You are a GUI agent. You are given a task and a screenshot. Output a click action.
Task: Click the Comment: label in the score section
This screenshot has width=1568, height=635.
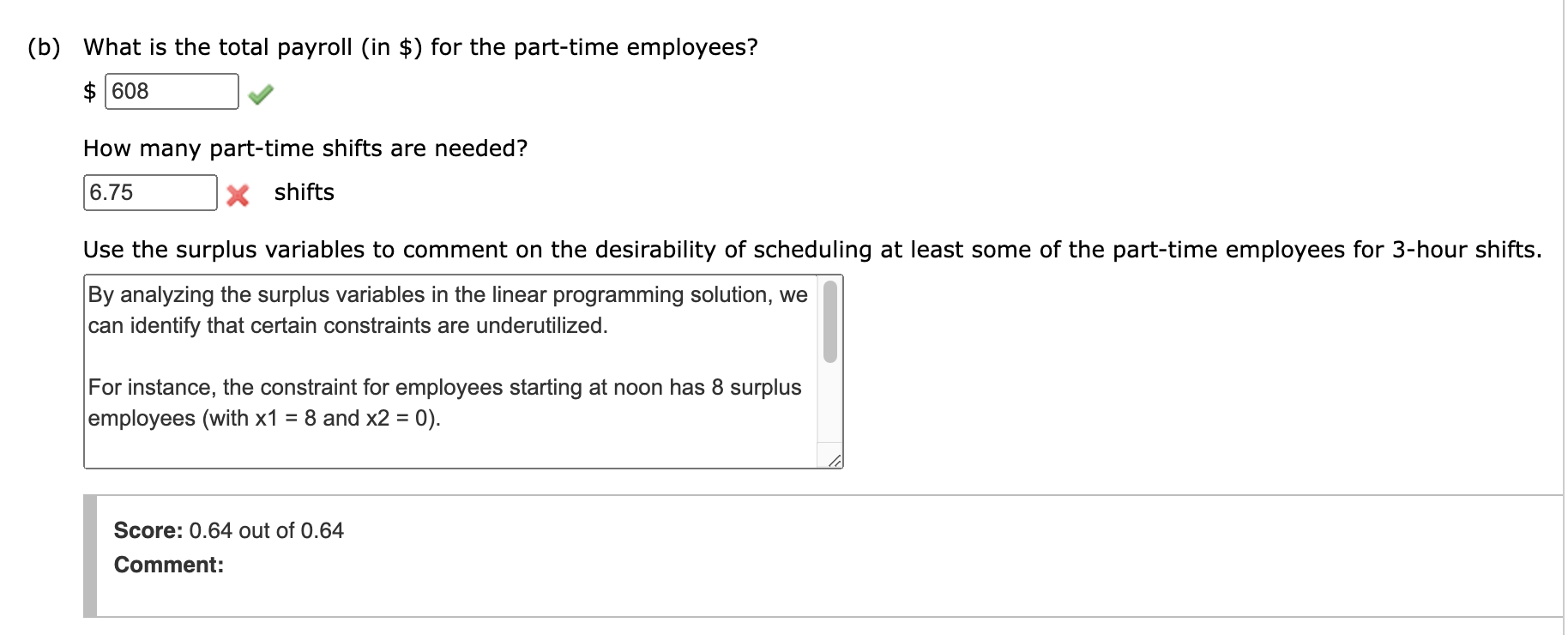(x=167, y=565)
